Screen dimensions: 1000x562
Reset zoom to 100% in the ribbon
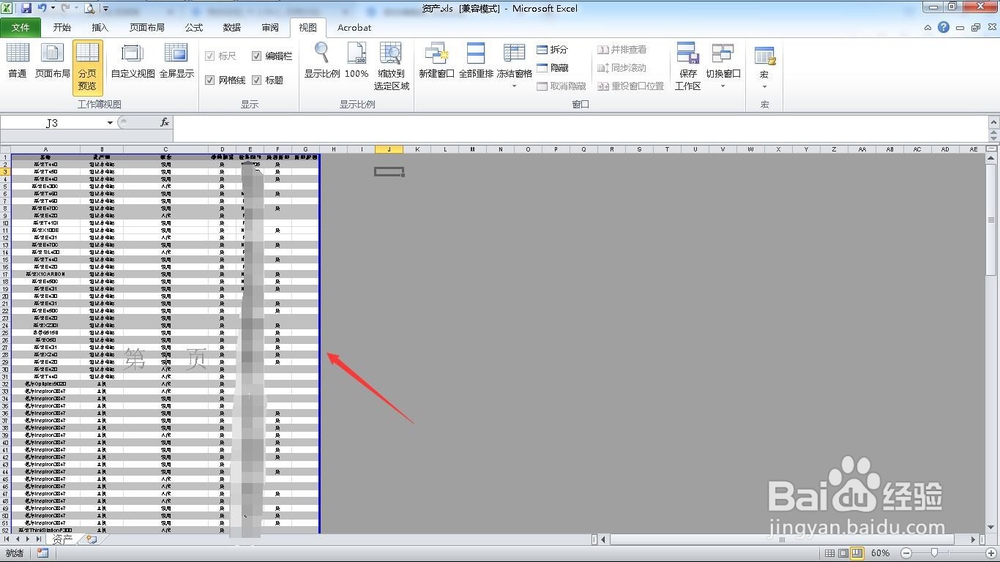pos(357,61)
